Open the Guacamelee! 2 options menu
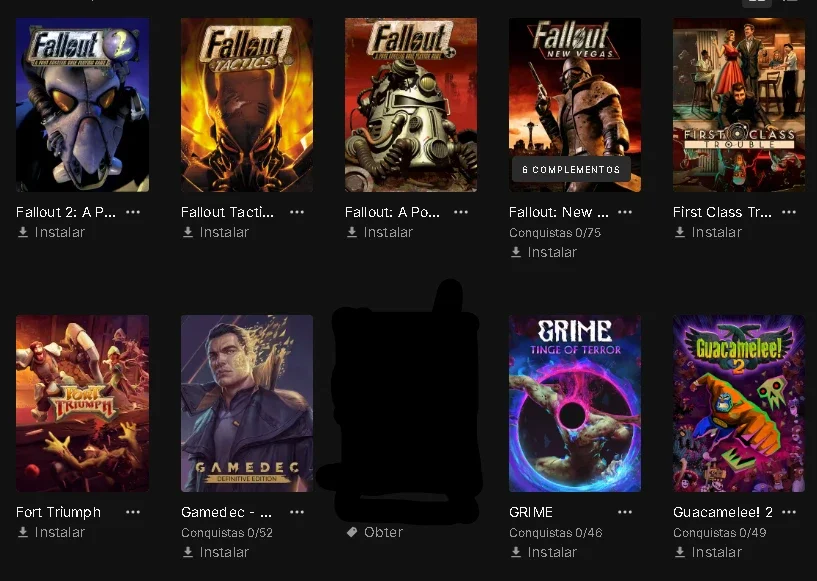The height and width of the screenshot is (581, 817). tap(789, 512)
